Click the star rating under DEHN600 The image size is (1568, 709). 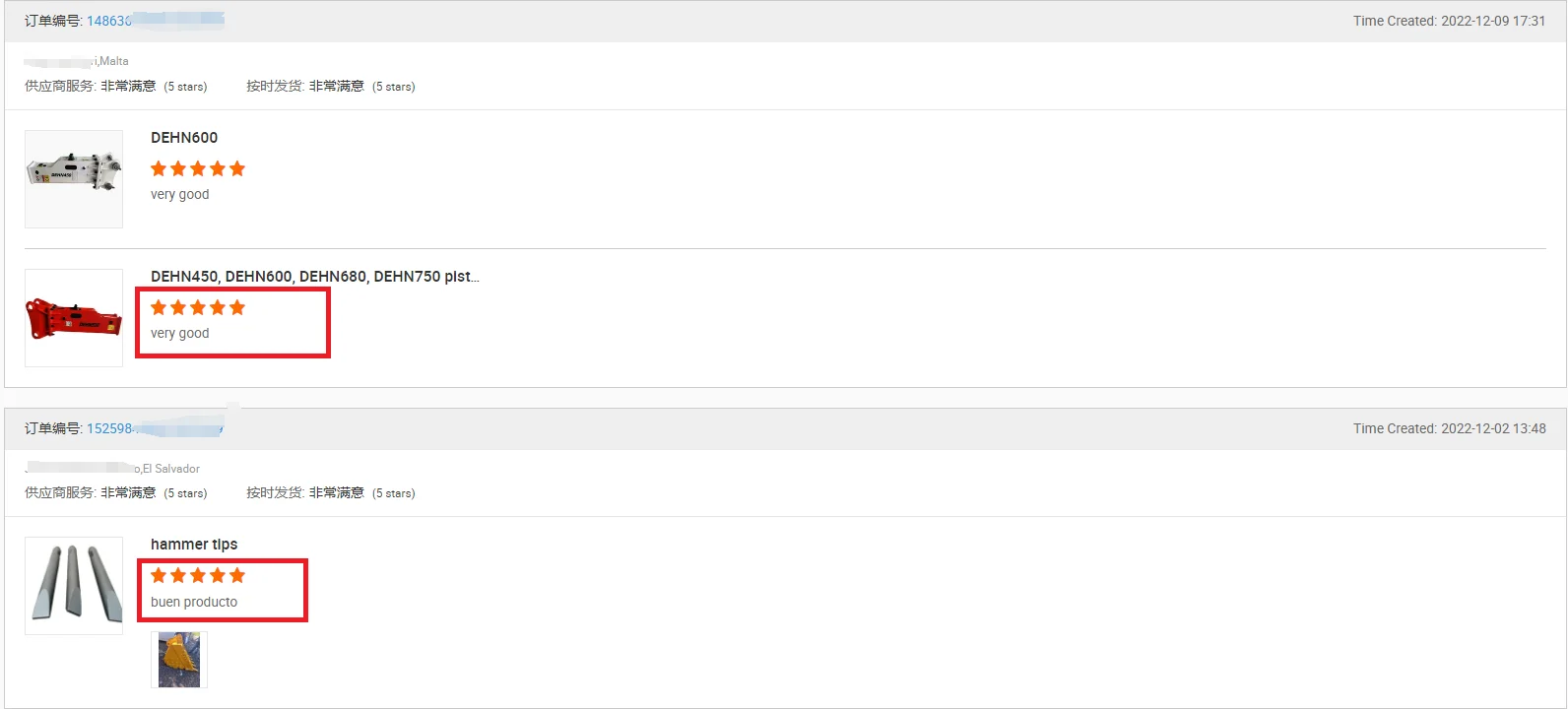198,169
